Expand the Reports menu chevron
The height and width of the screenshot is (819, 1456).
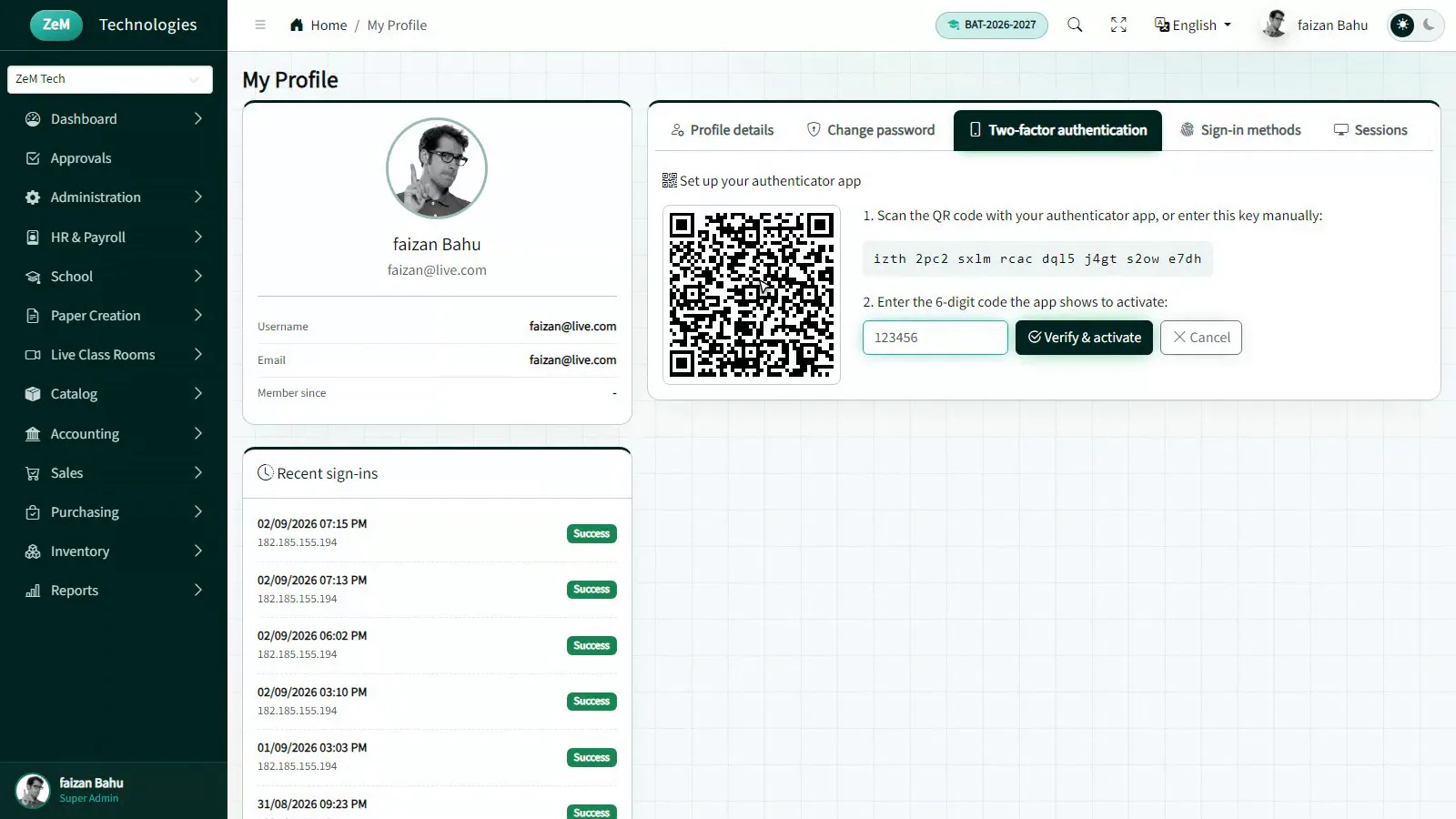(197, 591)
